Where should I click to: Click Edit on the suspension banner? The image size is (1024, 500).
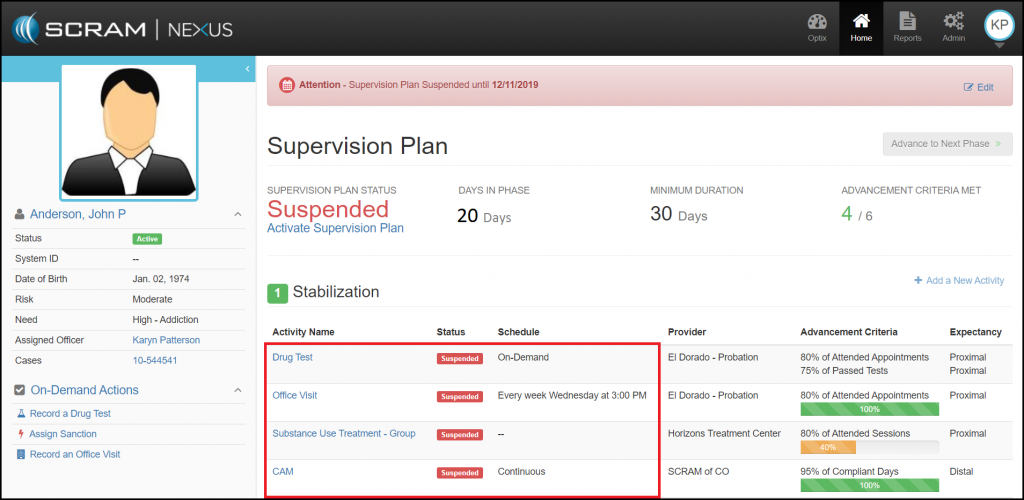(978, 87)
